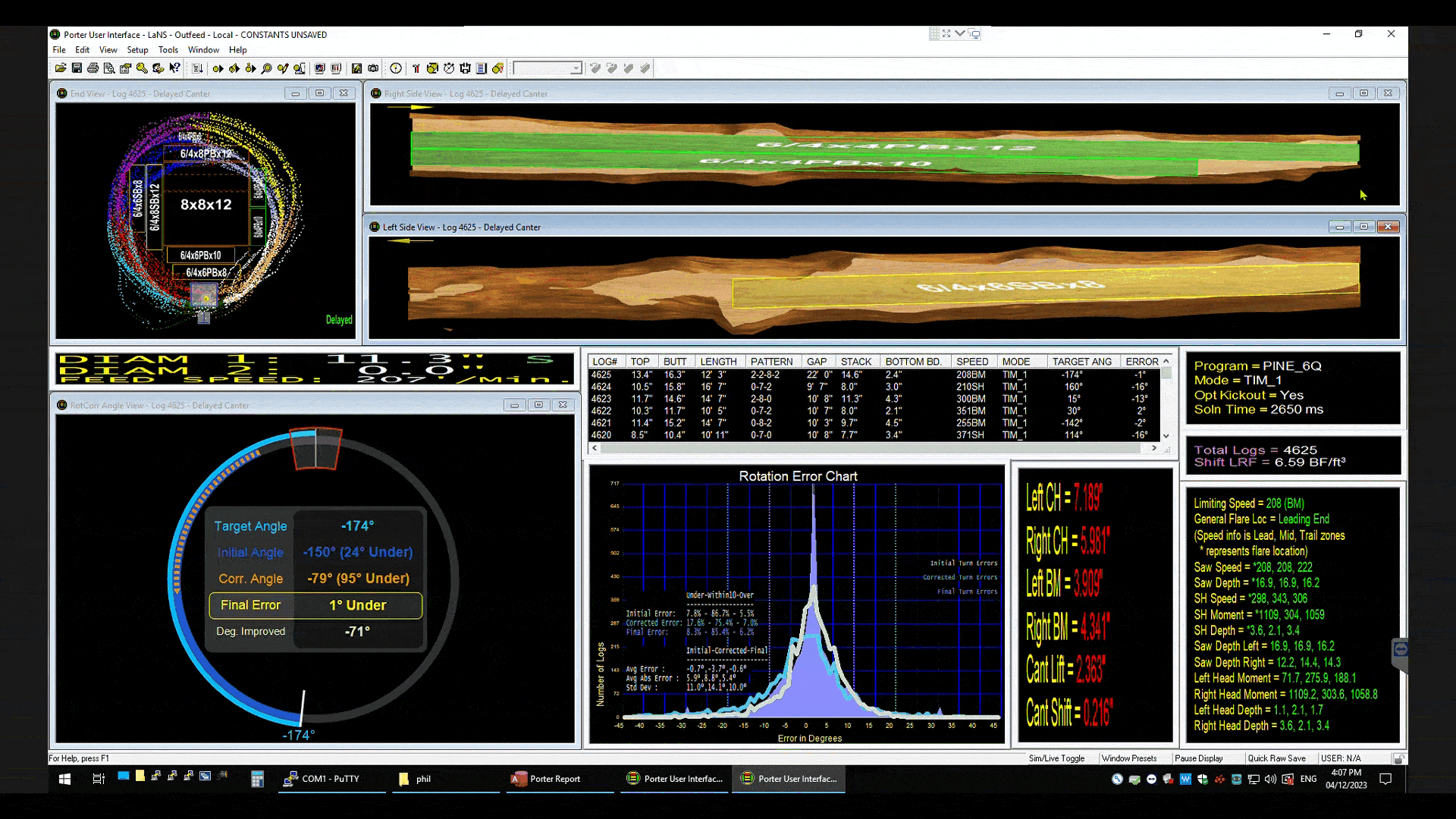Click the network icon in the system tray
The height and width of the screenshot is (819, 1456).
click(1254, 779)
